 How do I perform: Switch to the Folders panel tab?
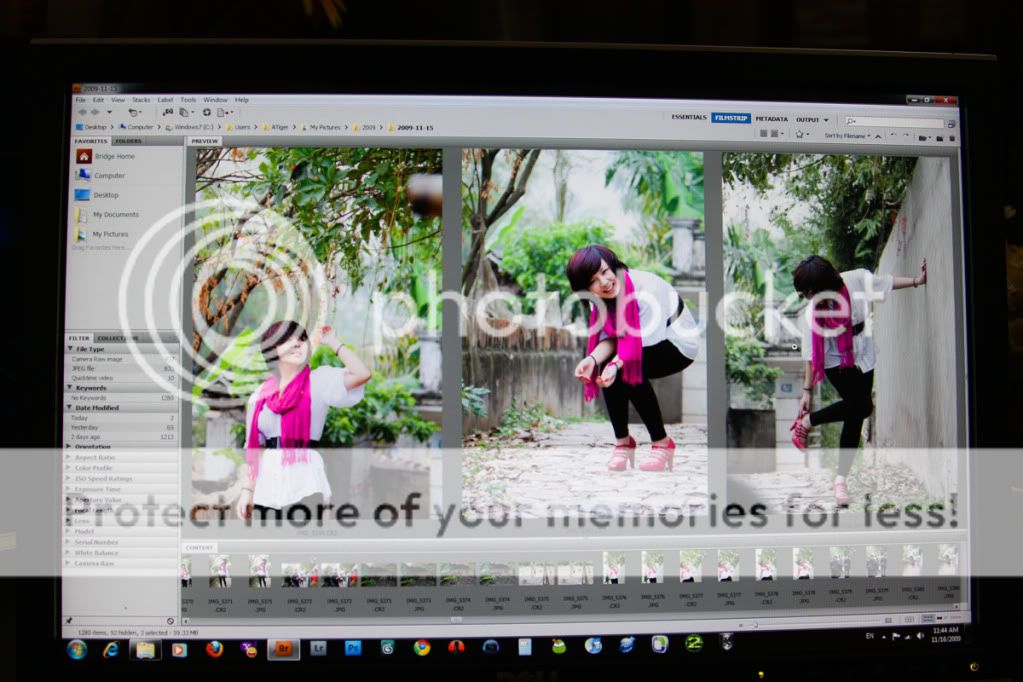pos(128,141)
